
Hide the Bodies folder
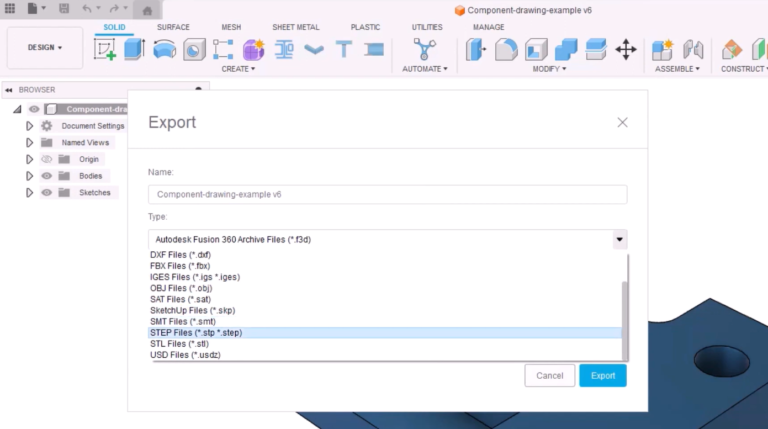pos(46,176)
